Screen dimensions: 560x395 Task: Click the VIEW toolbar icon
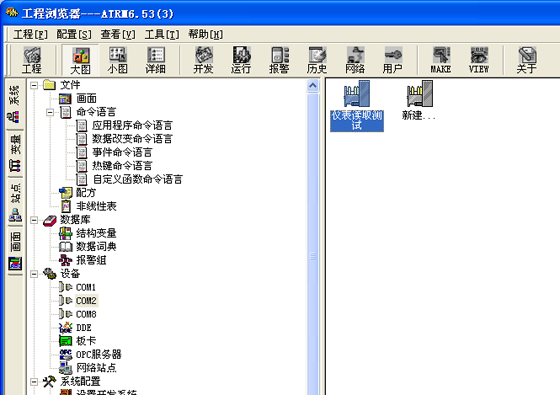point(479,60)
